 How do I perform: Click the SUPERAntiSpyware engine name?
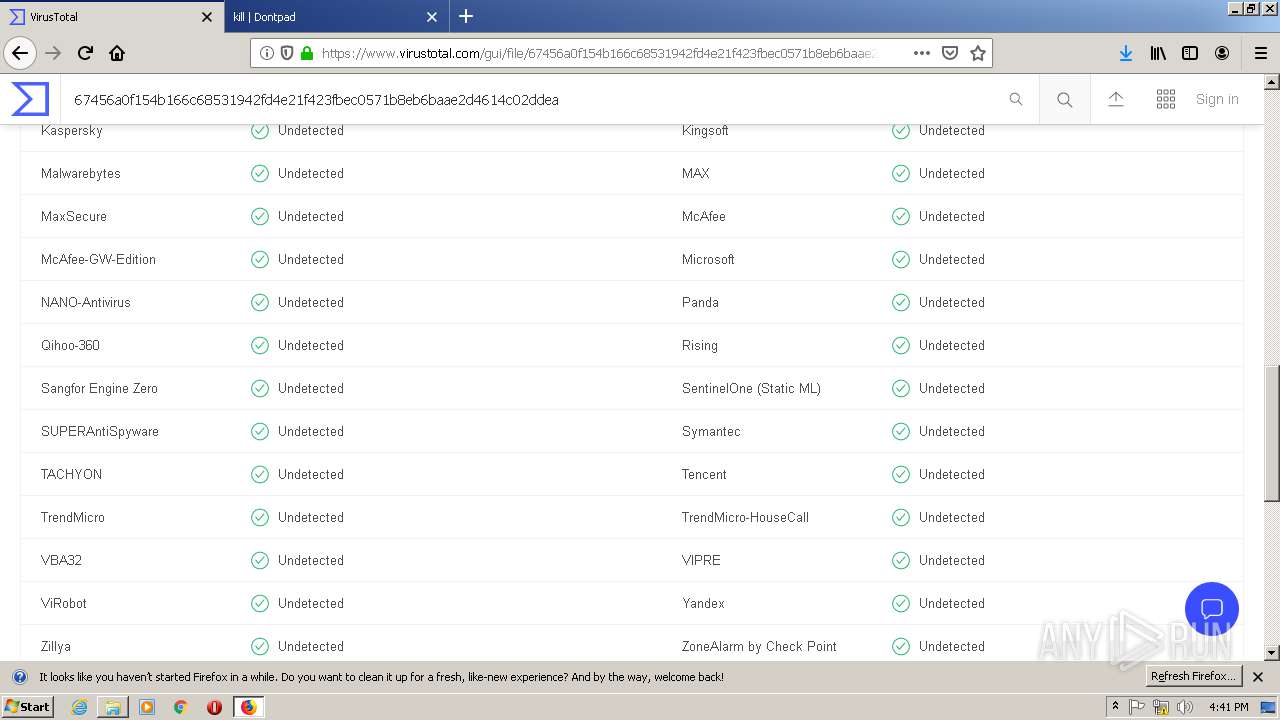100,432
